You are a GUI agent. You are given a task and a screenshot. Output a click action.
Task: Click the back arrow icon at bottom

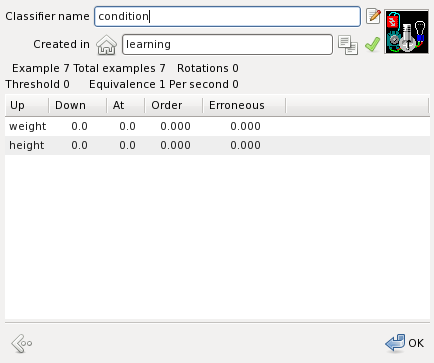[x=22, y=343]
